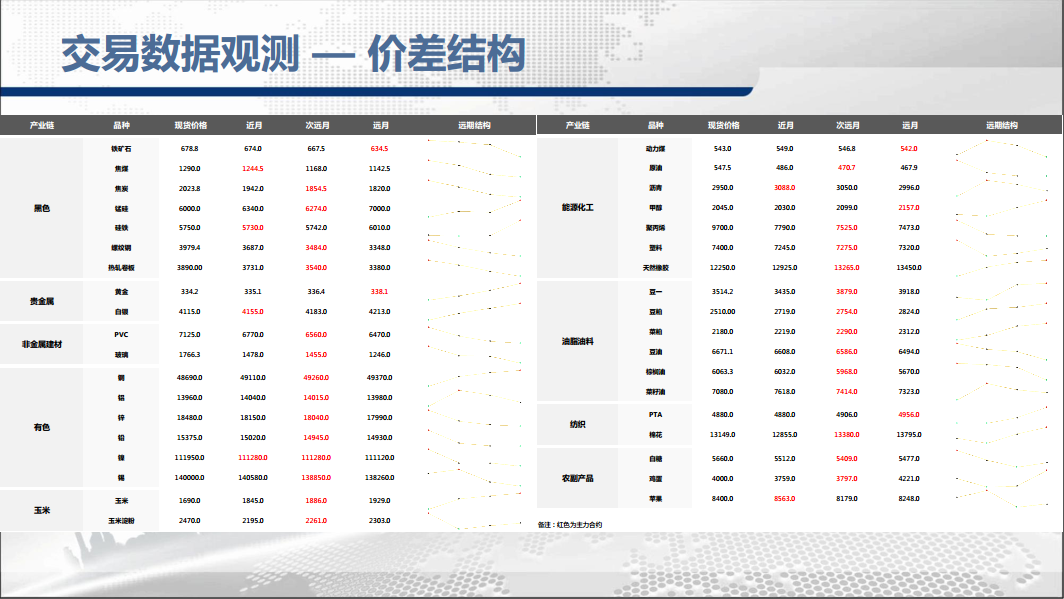Click the 天然橡胶 commodity name
Viewport: 1064px width, 599px height.
pyautogui.click(x=656, y=268)
